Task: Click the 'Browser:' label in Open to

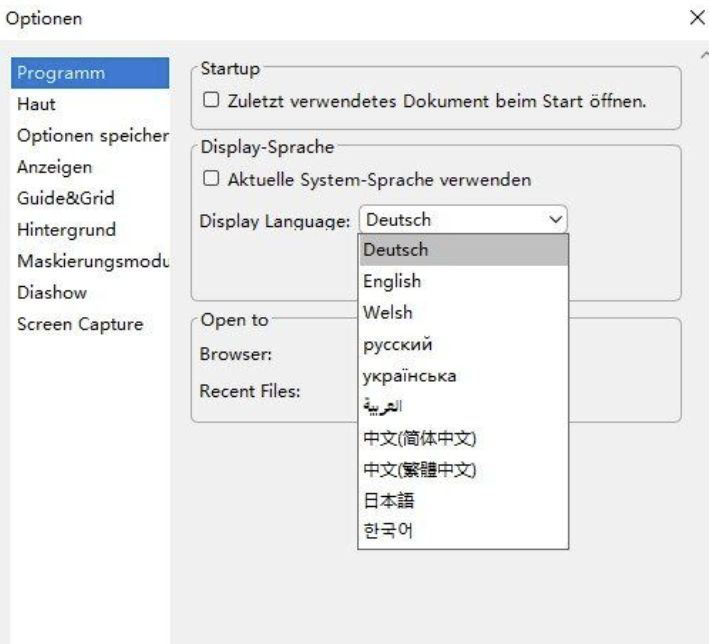Action: click(x=236, y=354)
